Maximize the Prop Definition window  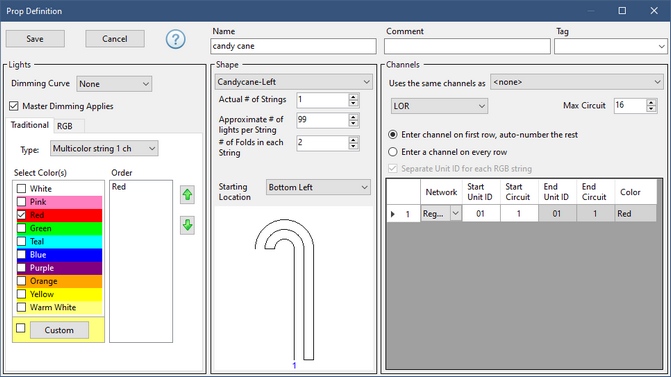[622, 11]
